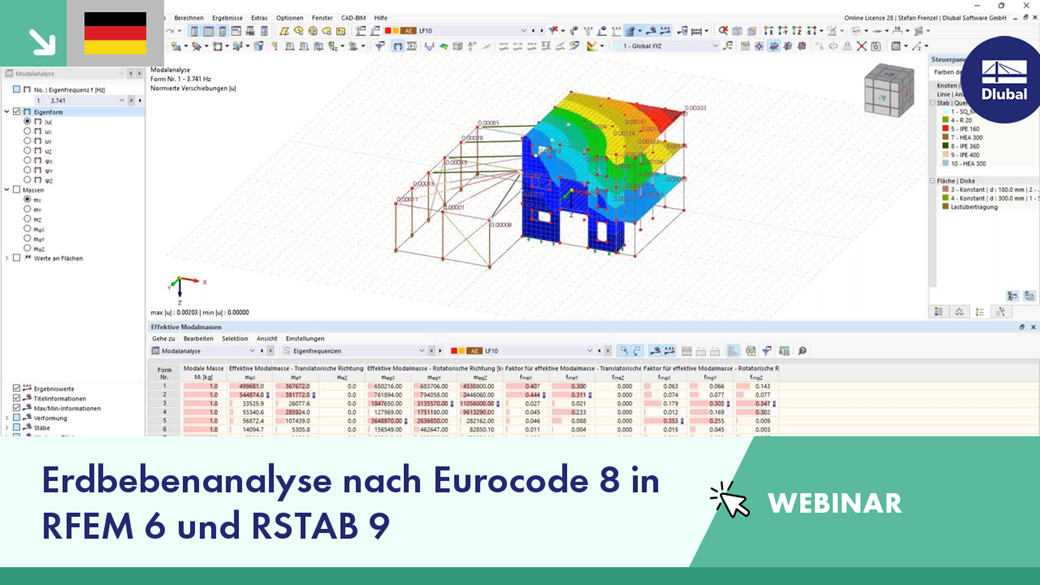The height and width of the screenshot is (585, 1040).
Task: Expand the Verformung tree node
Action: 7,418
